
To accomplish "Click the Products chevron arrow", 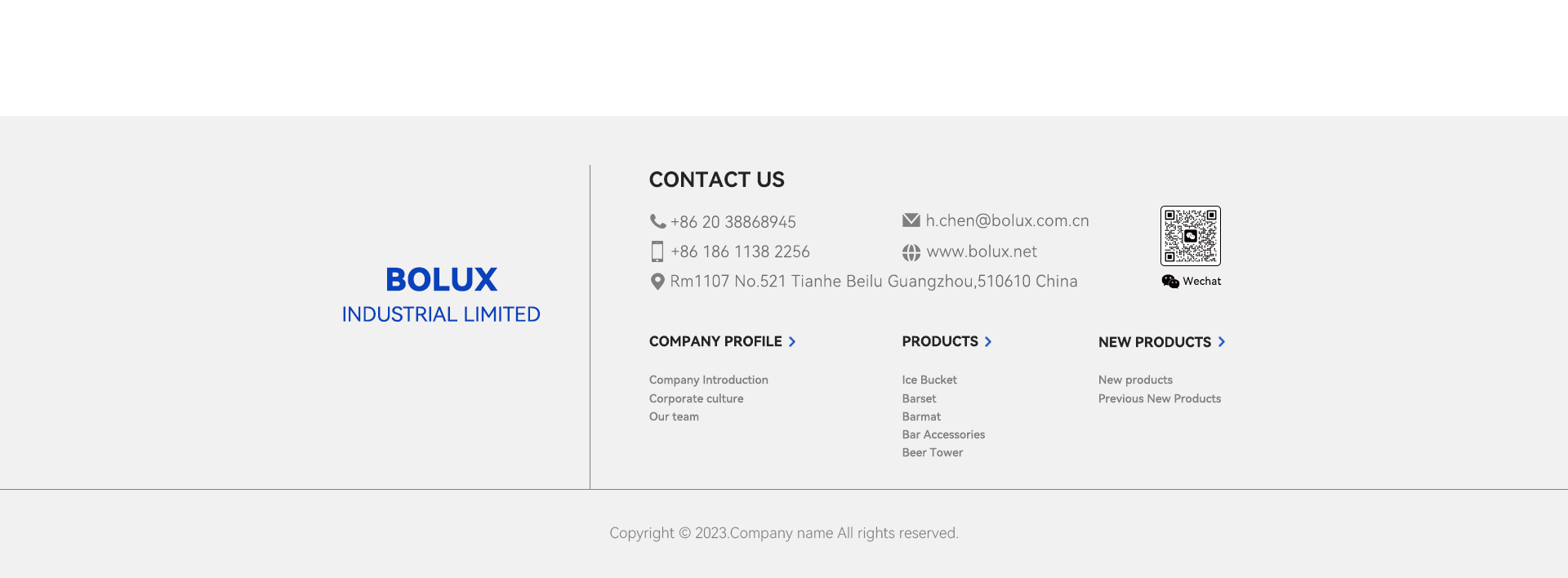I will tap(988, 342).
